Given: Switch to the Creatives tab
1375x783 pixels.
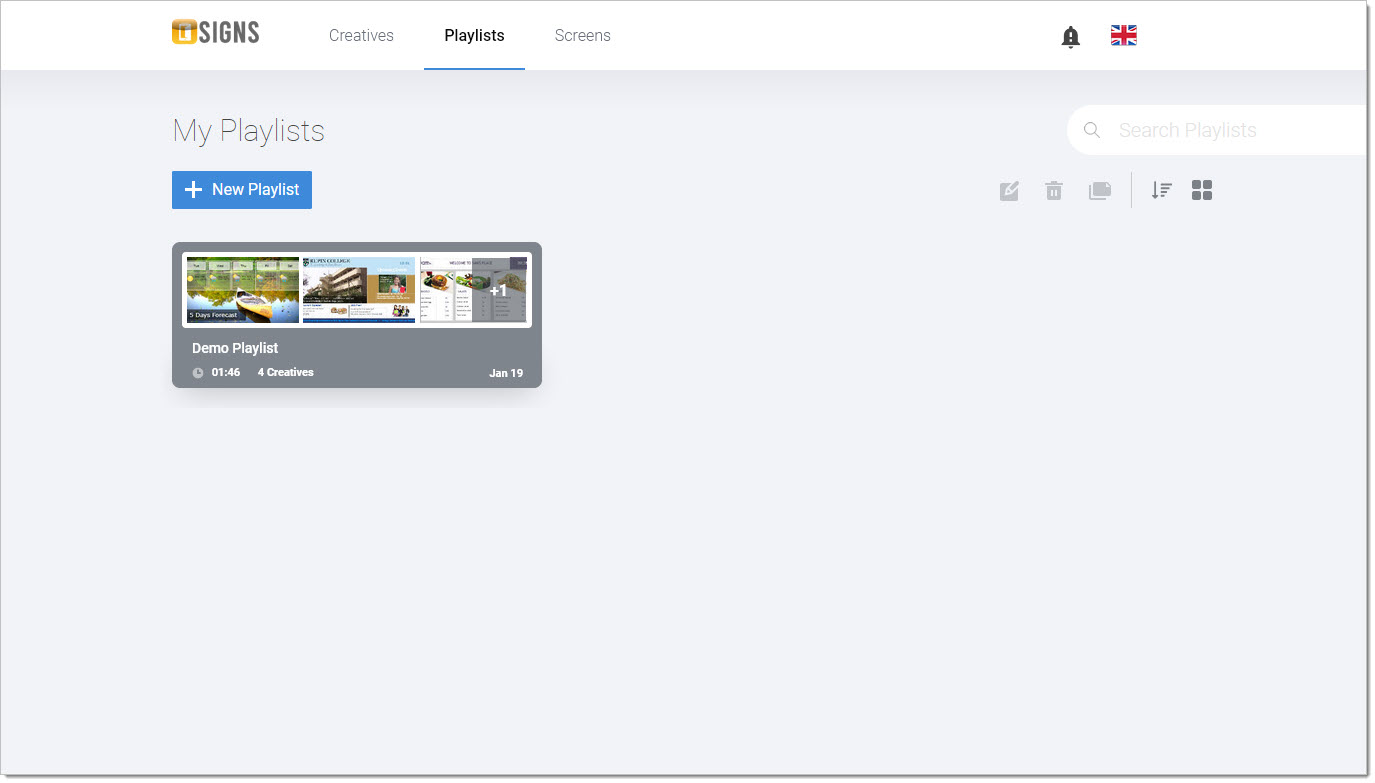Looking at the screenshot, I should pos(361,36).
